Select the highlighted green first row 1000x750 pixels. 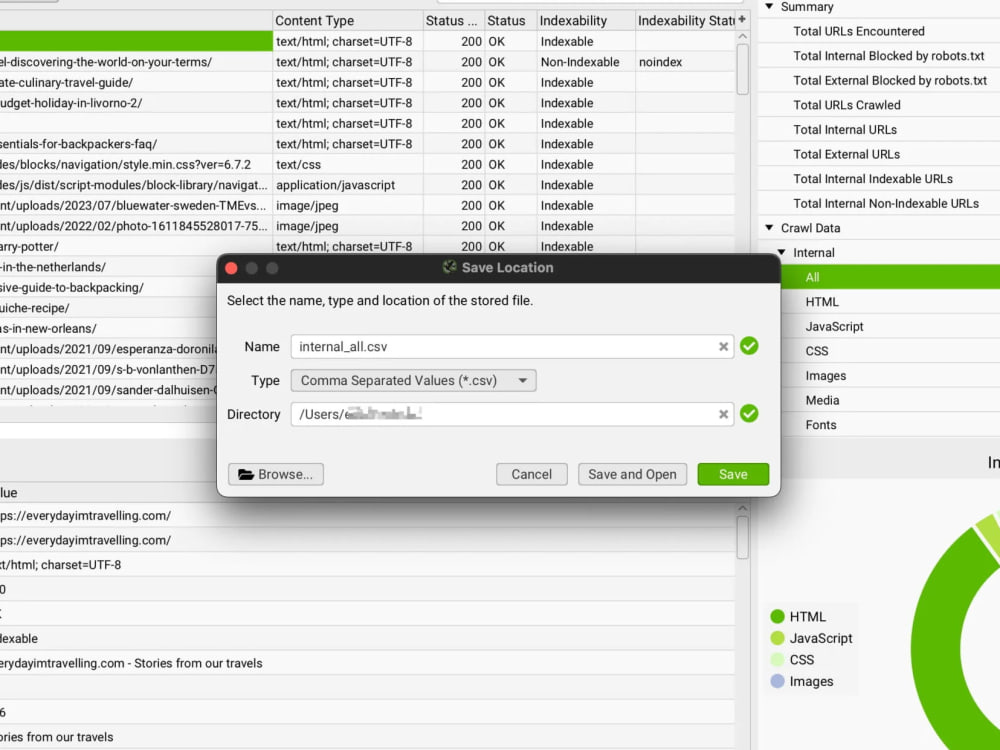[x=136, y=41]
